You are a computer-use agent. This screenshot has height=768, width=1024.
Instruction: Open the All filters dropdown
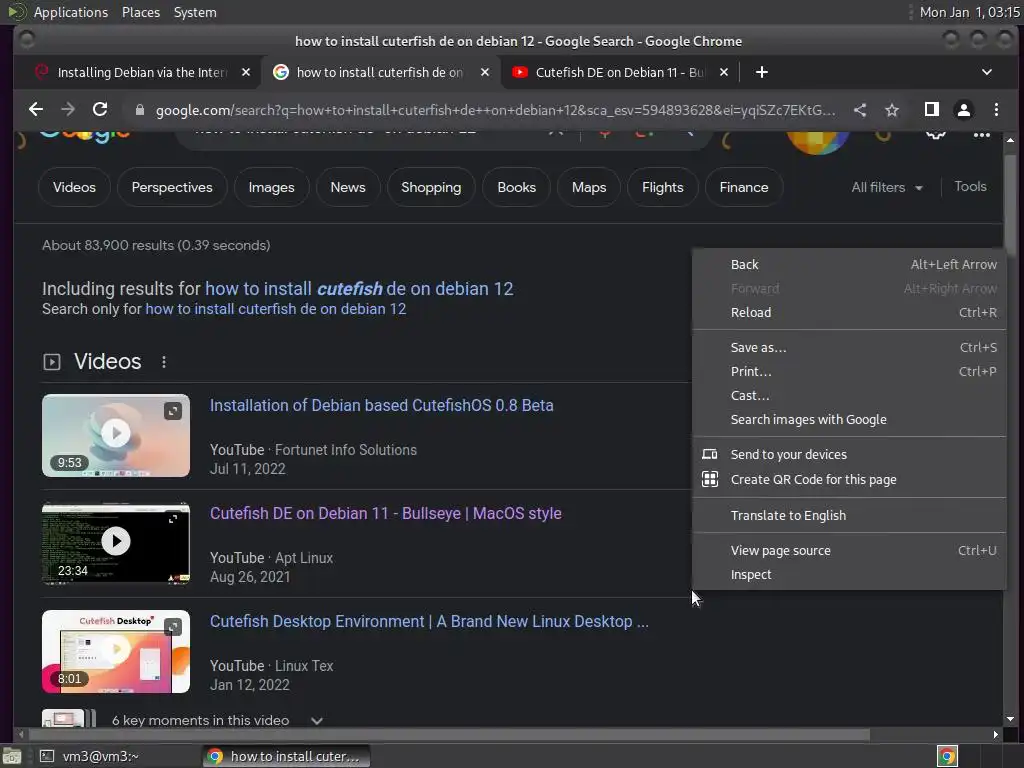tap(886, 187)
